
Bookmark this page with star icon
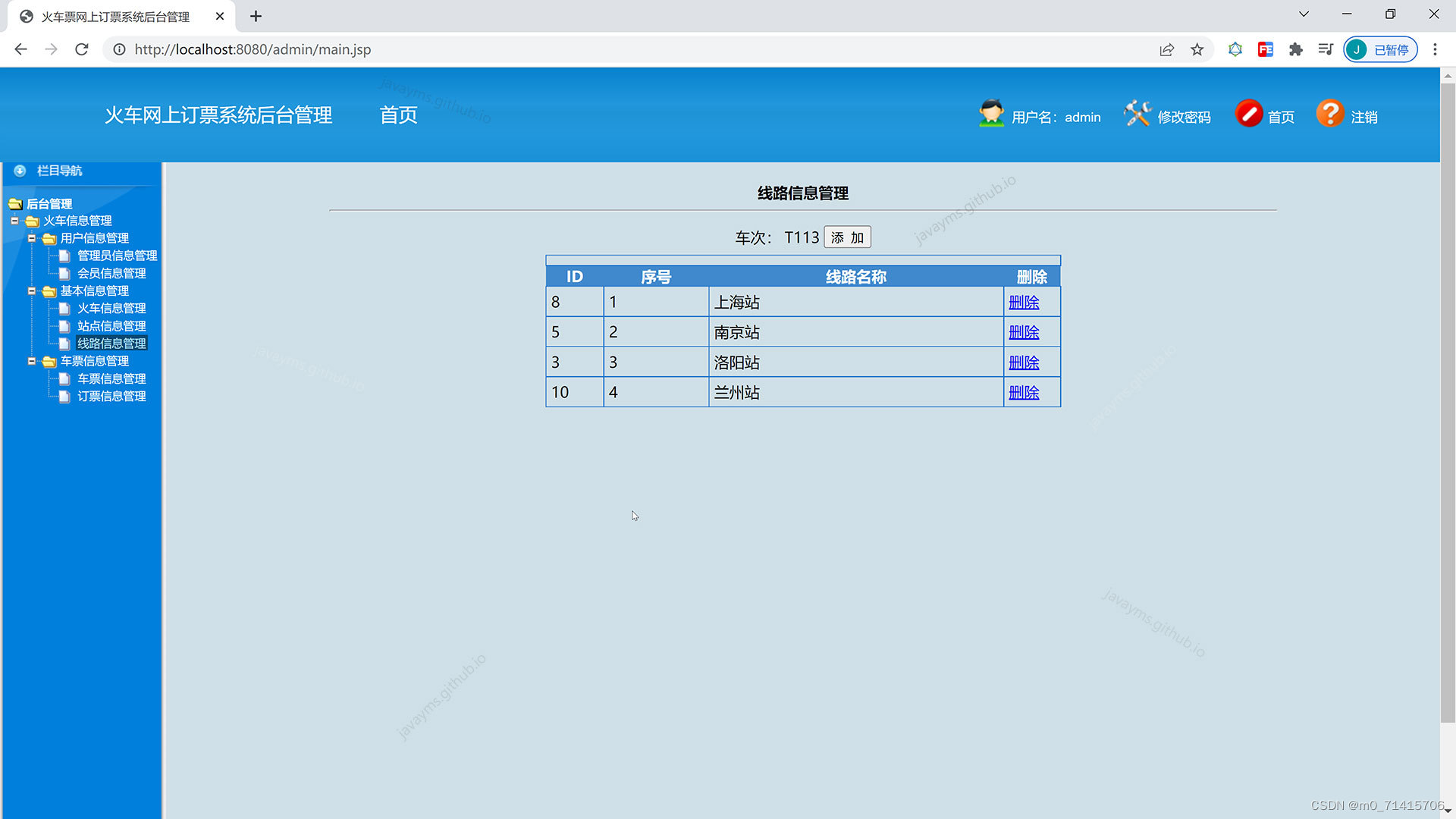point(1197,49)
